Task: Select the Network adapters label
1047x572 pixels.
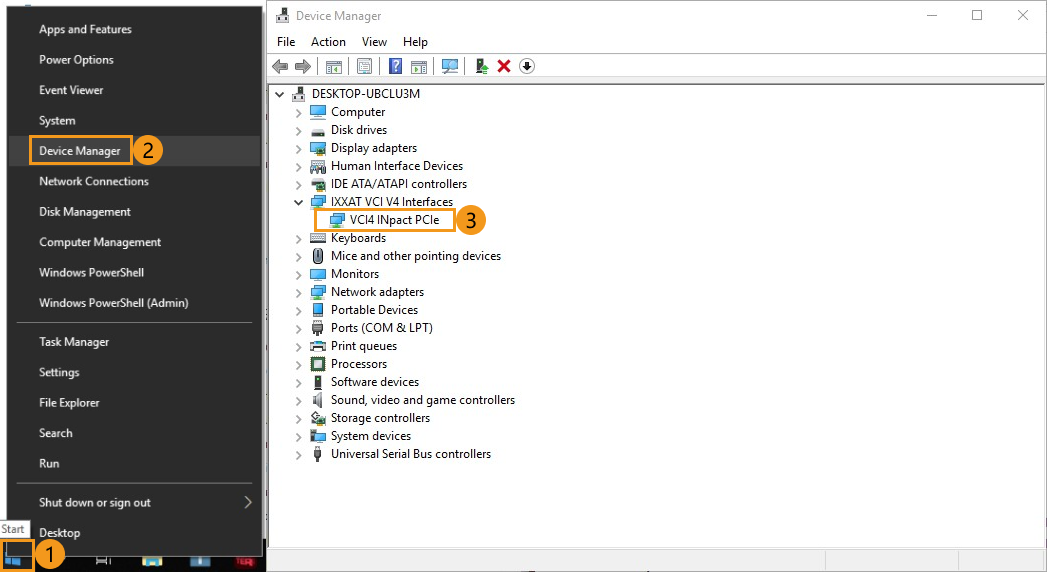Action: pos(377,292)
